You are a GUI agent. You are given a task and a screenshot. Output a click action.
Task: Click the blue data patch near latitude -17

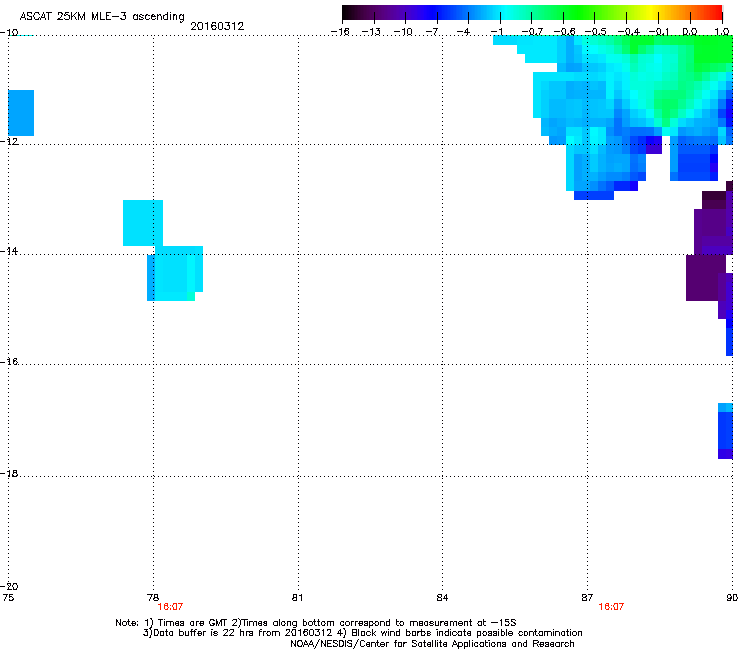[725, 431]
